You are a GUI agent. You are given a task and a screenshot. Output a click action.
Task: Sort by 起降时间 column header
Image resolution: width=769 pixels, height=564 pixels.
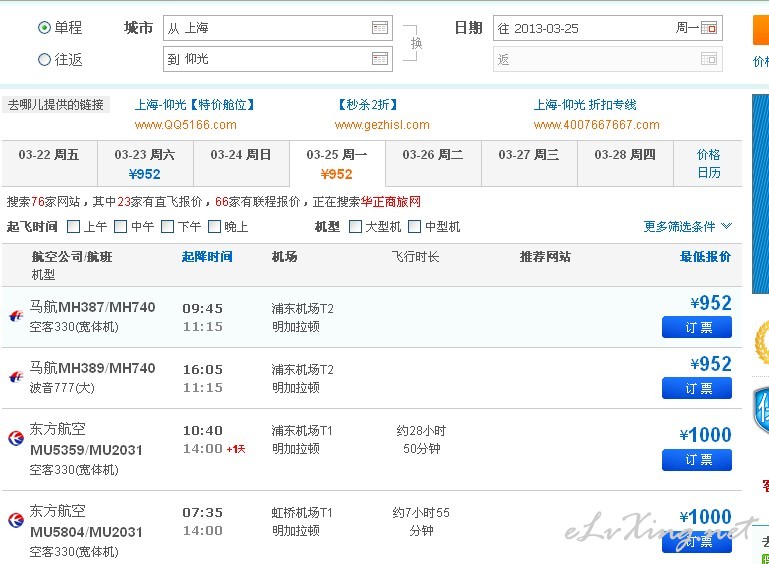pos(207,256)
